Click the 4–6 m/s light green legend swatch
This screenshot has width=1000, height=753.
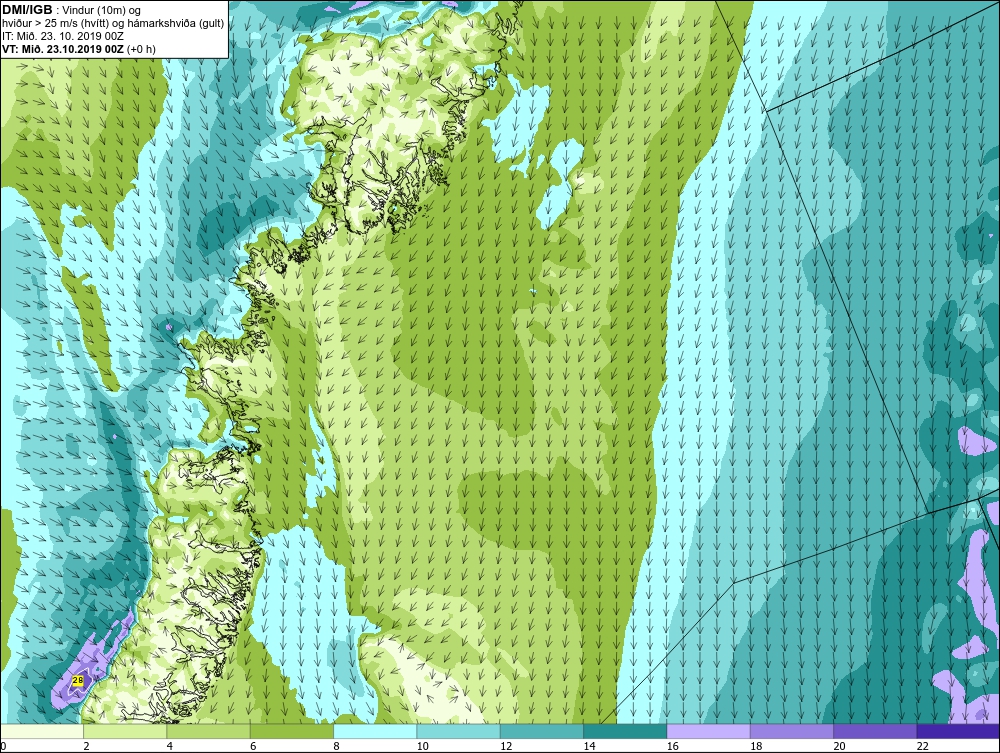209,731
